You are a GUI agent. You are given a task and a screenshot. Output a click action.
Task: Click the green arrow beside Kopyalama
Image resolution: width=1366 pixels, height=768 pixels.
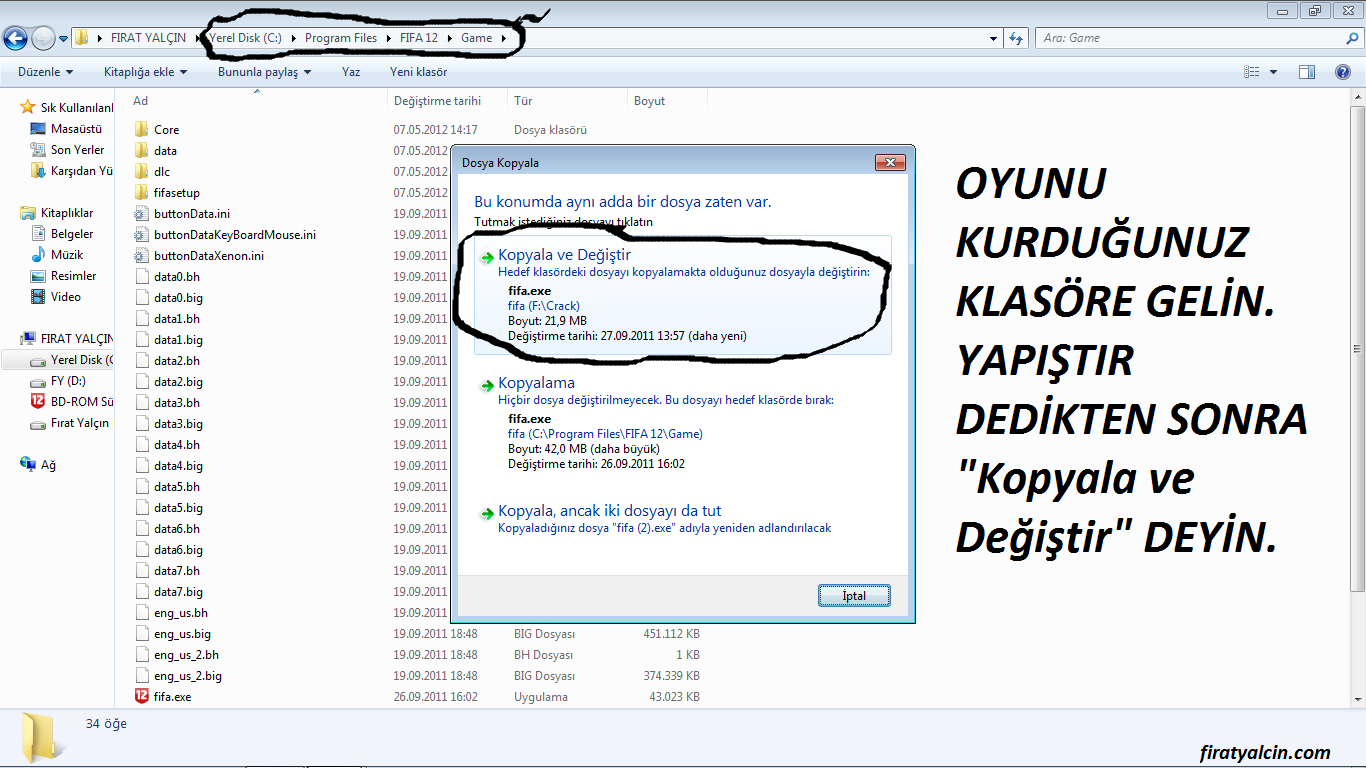[x=486, y=384]
